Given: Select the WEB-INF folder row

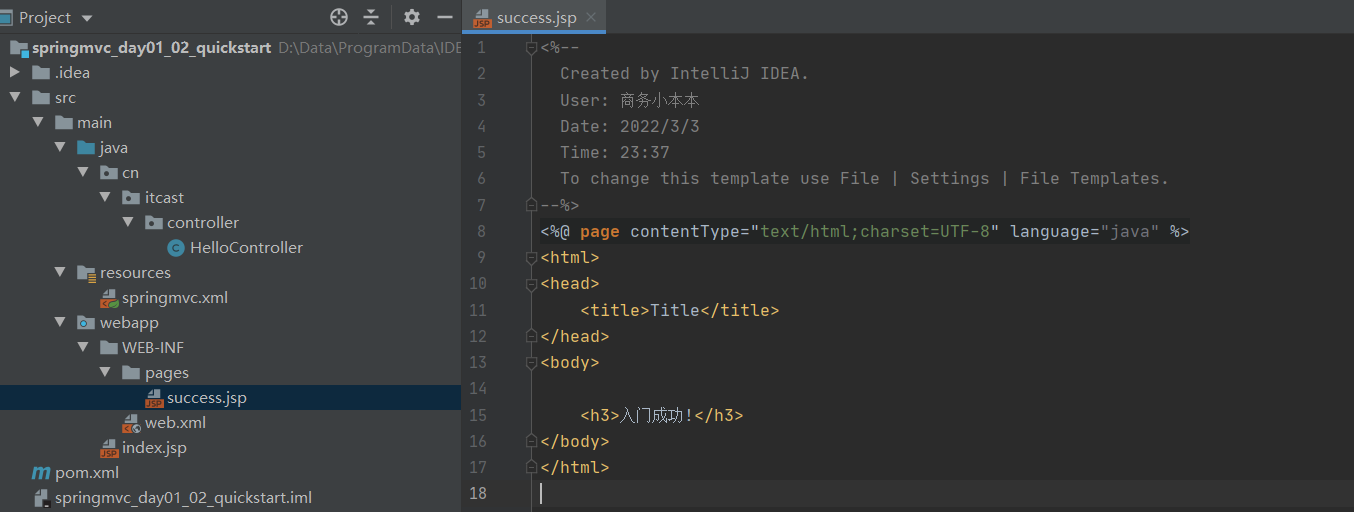Looking at the screenshot, I should click(230, 347).
